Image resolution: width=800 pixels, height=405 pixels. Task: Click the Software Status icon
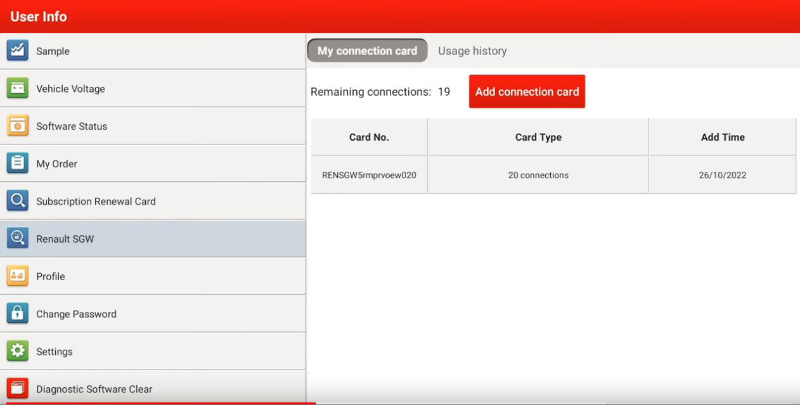click(18, 126)
